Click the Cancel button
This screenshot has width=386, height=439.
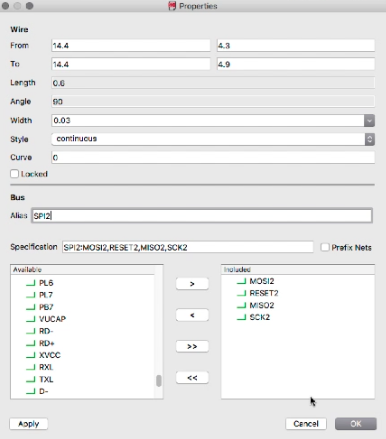point(306,424)
